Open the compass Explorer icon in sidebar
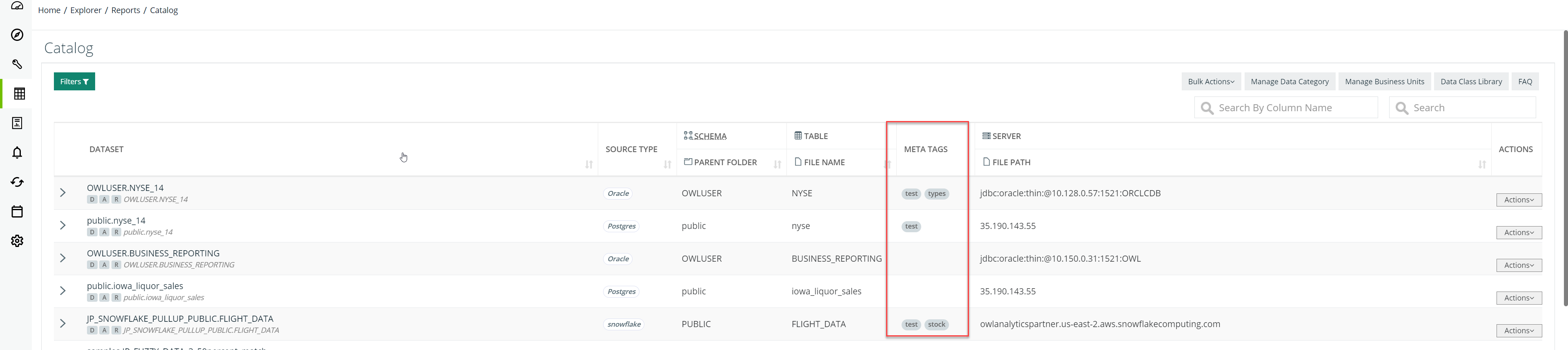This screenshot has width=1568, height=350. tap(17, 35)
